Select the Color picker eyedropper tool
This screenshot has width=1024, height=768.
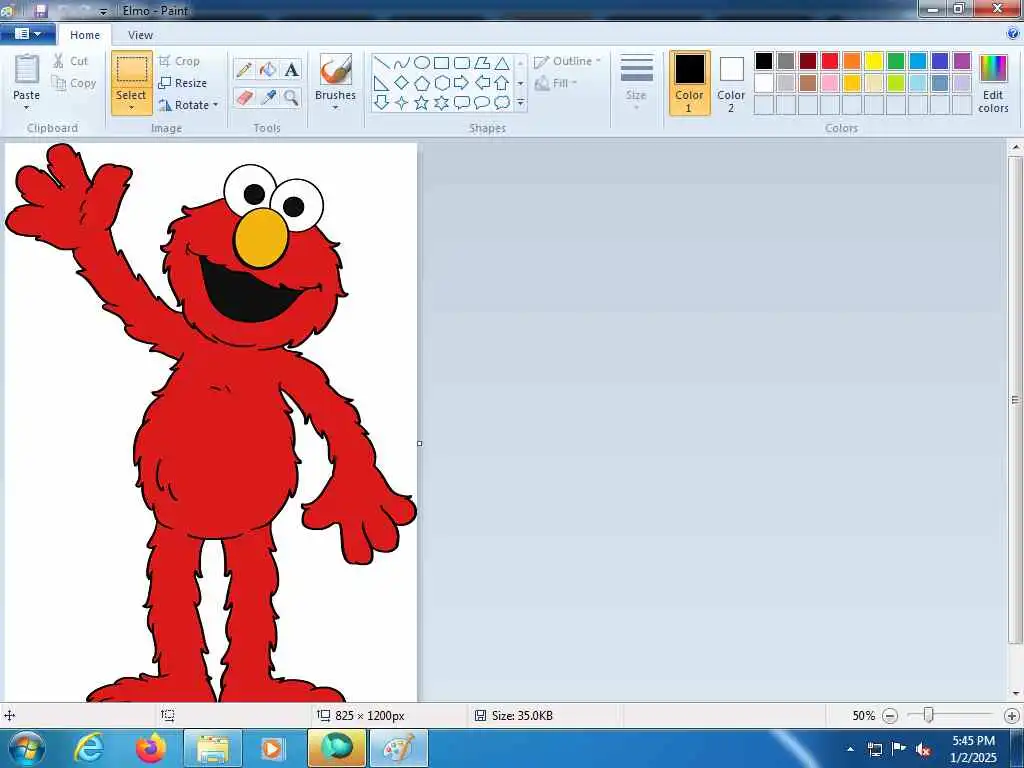[x=268, y=98]
